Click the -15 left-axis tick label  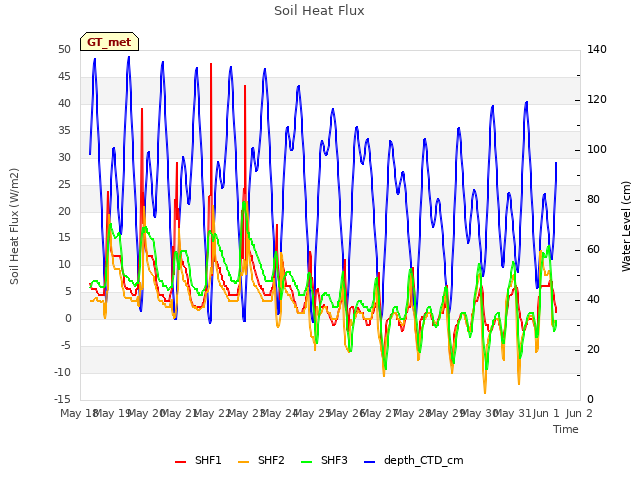[62, 399]
